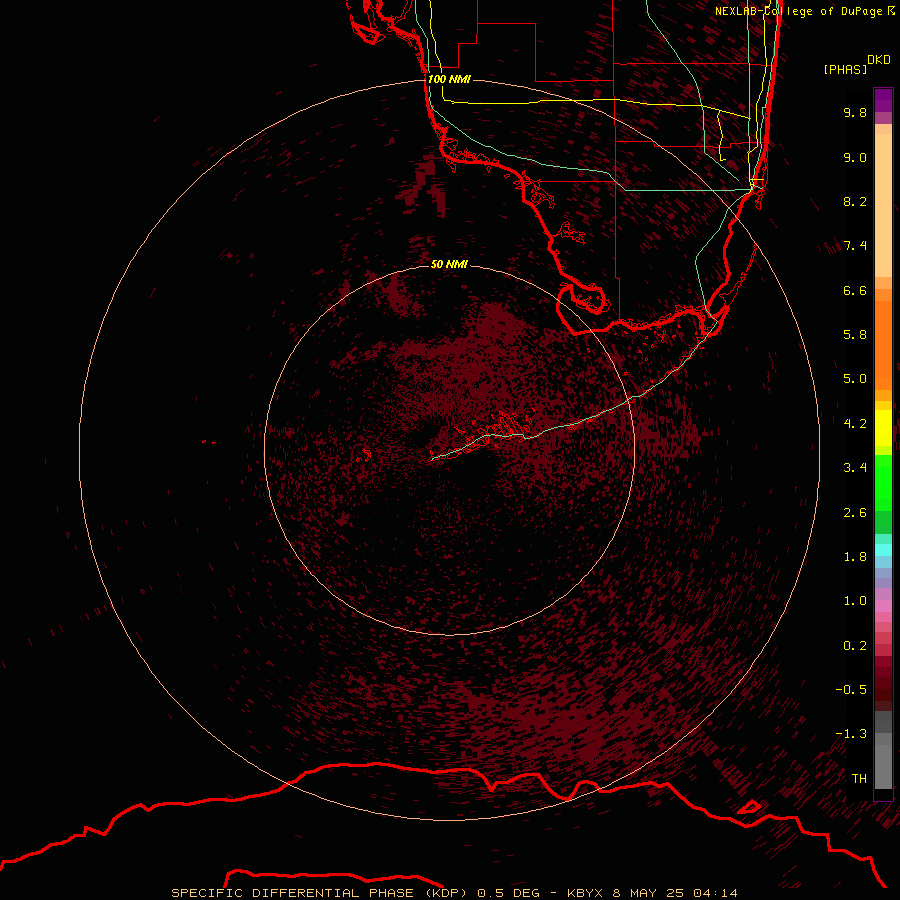This screenshot has width=900, height=900.
Task: Click the 100 NMI range ring label
Action: point(449,79)
